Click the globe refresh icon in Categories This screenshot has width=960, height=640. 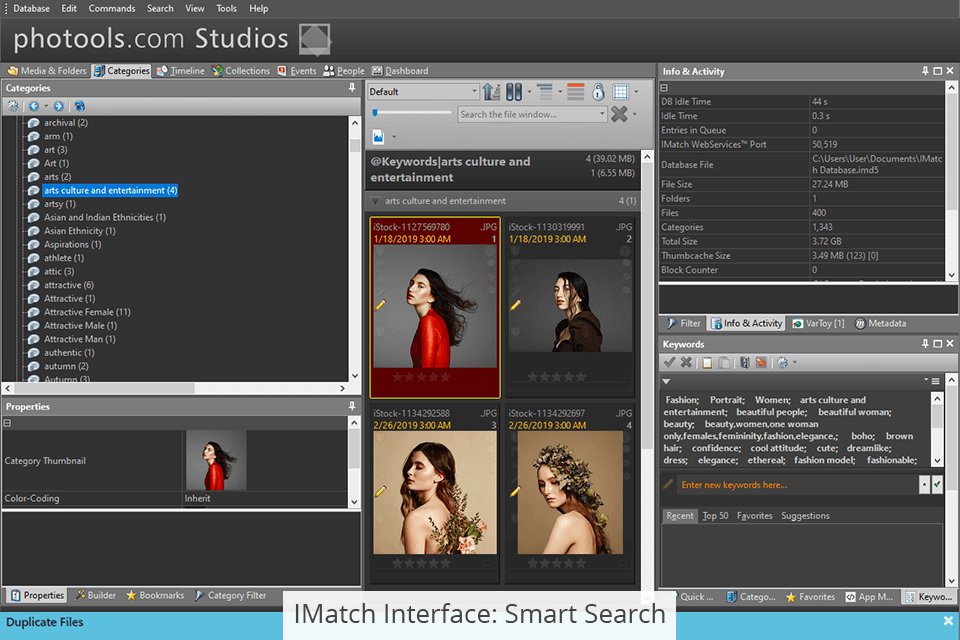tap(80, 106)
